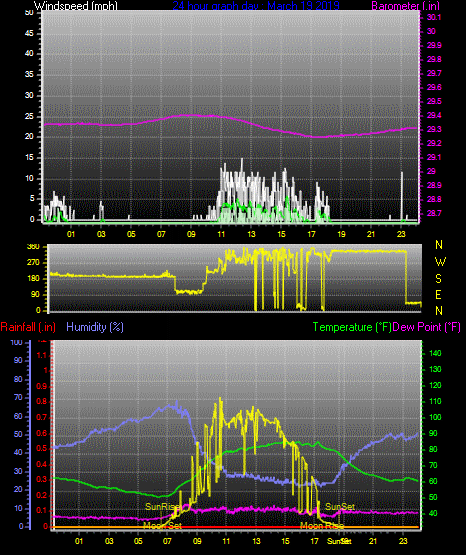The width and height of the screenshot is (466, 555).
Task: Click the 'SunRise' marker label
Action: coord(162,507)
